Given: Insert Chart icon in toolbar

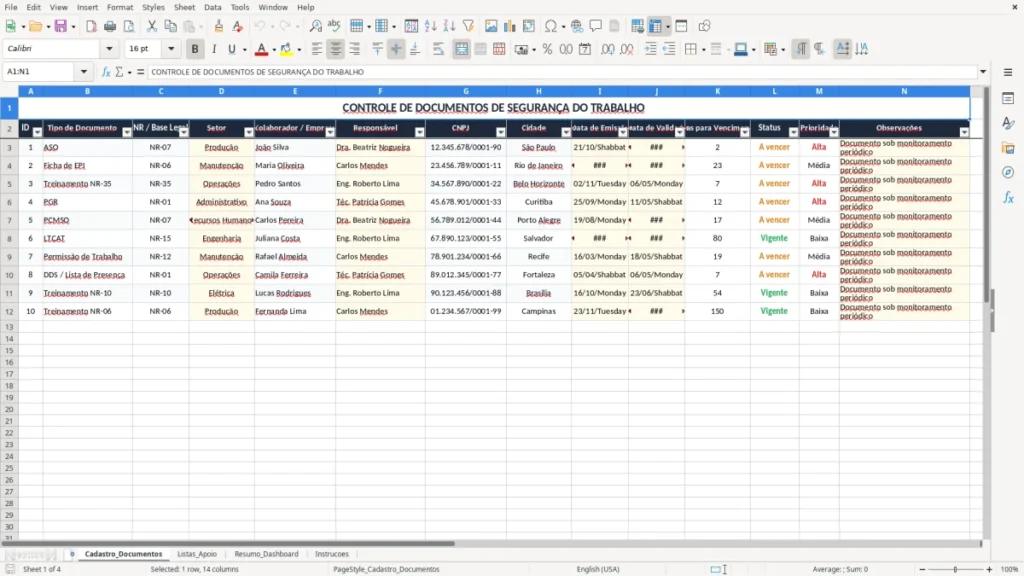Looking at the screenshot, I should tap(509, 26).
